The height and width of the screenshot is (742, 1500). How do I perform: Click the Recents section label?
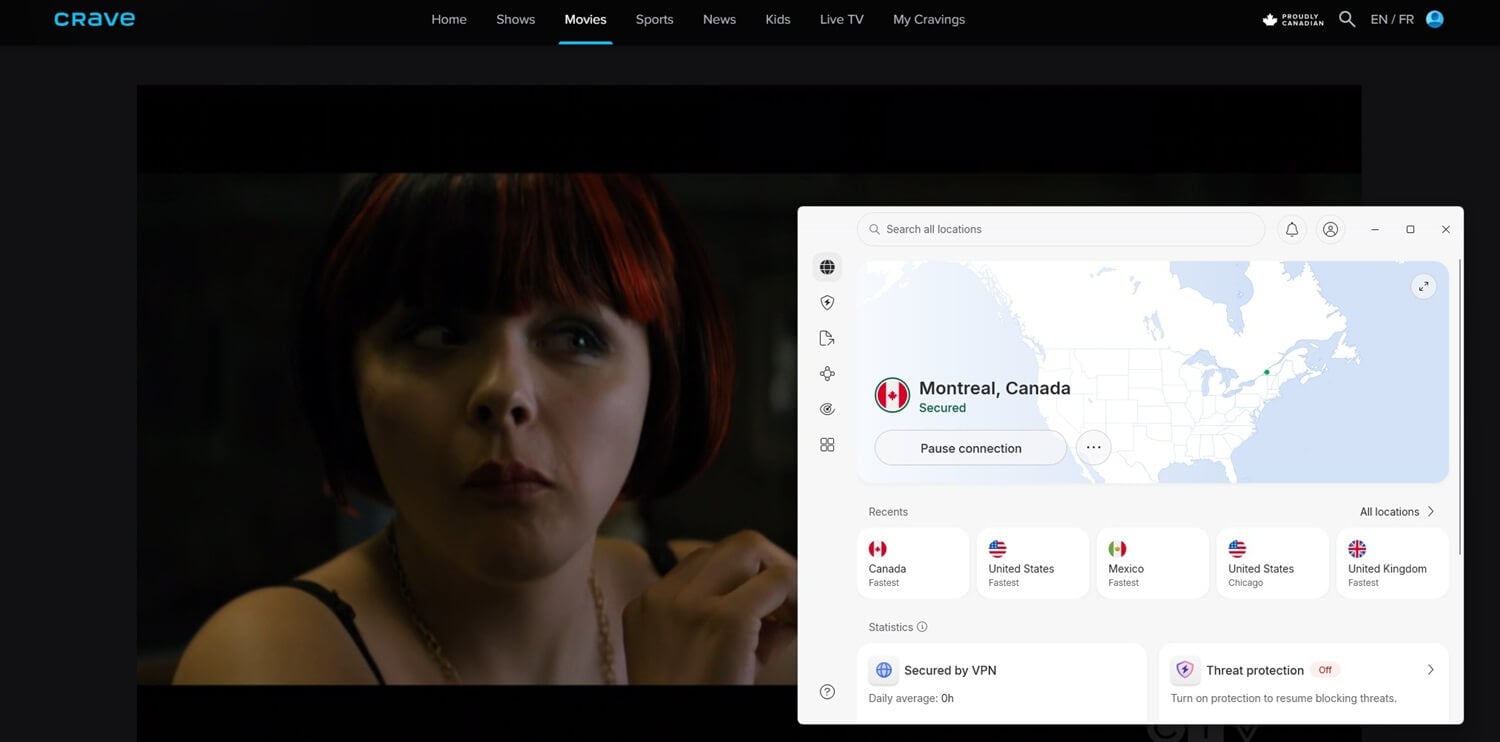(888, 511)
